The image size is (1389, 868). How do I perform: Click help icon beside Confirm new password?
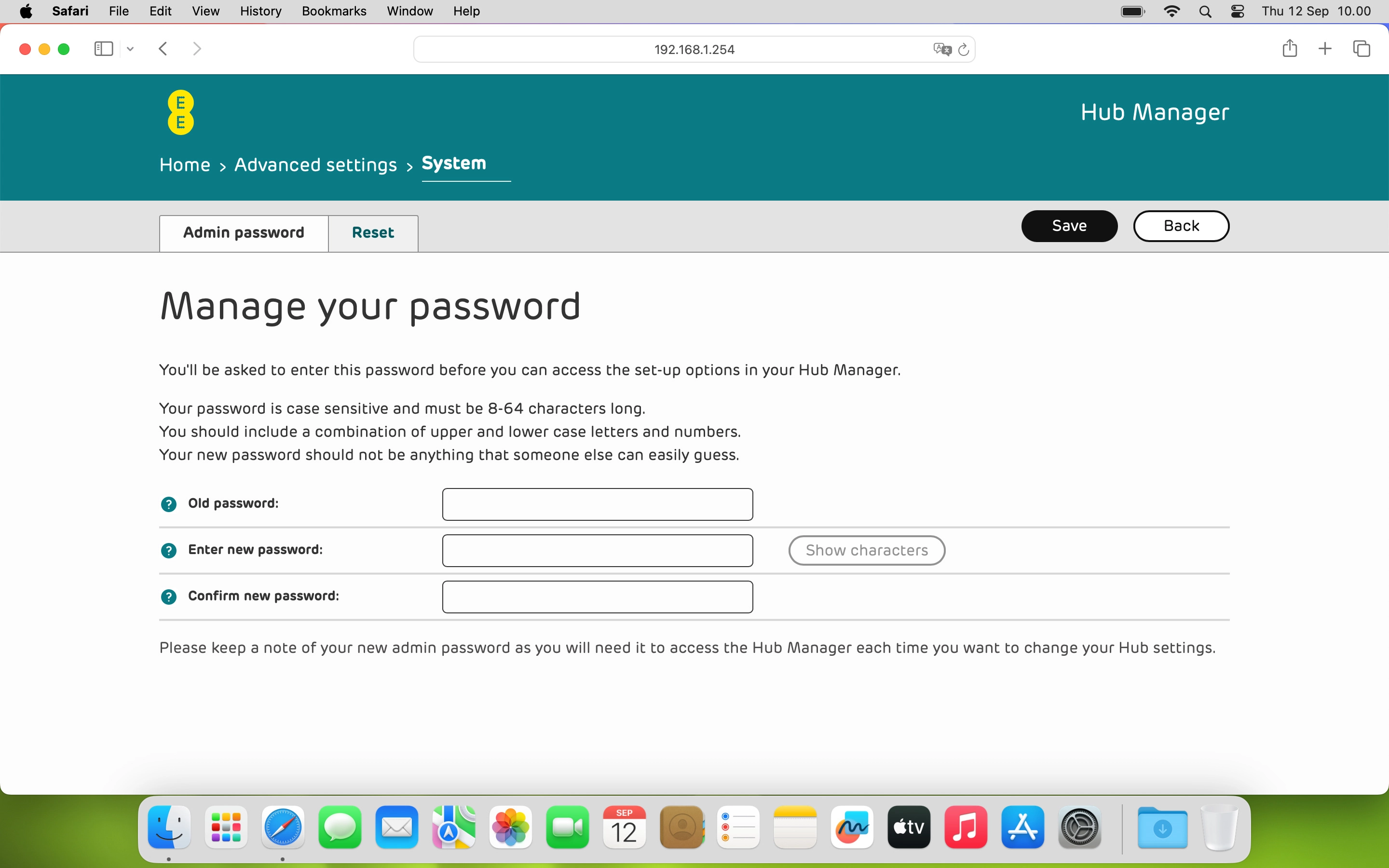point(168,597)
